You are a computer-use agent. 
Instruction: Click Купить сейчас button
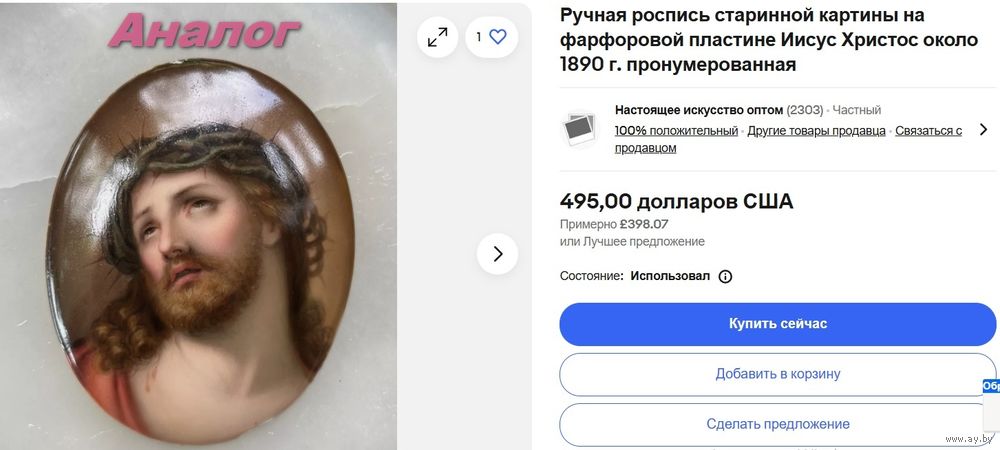coord(777,324)
